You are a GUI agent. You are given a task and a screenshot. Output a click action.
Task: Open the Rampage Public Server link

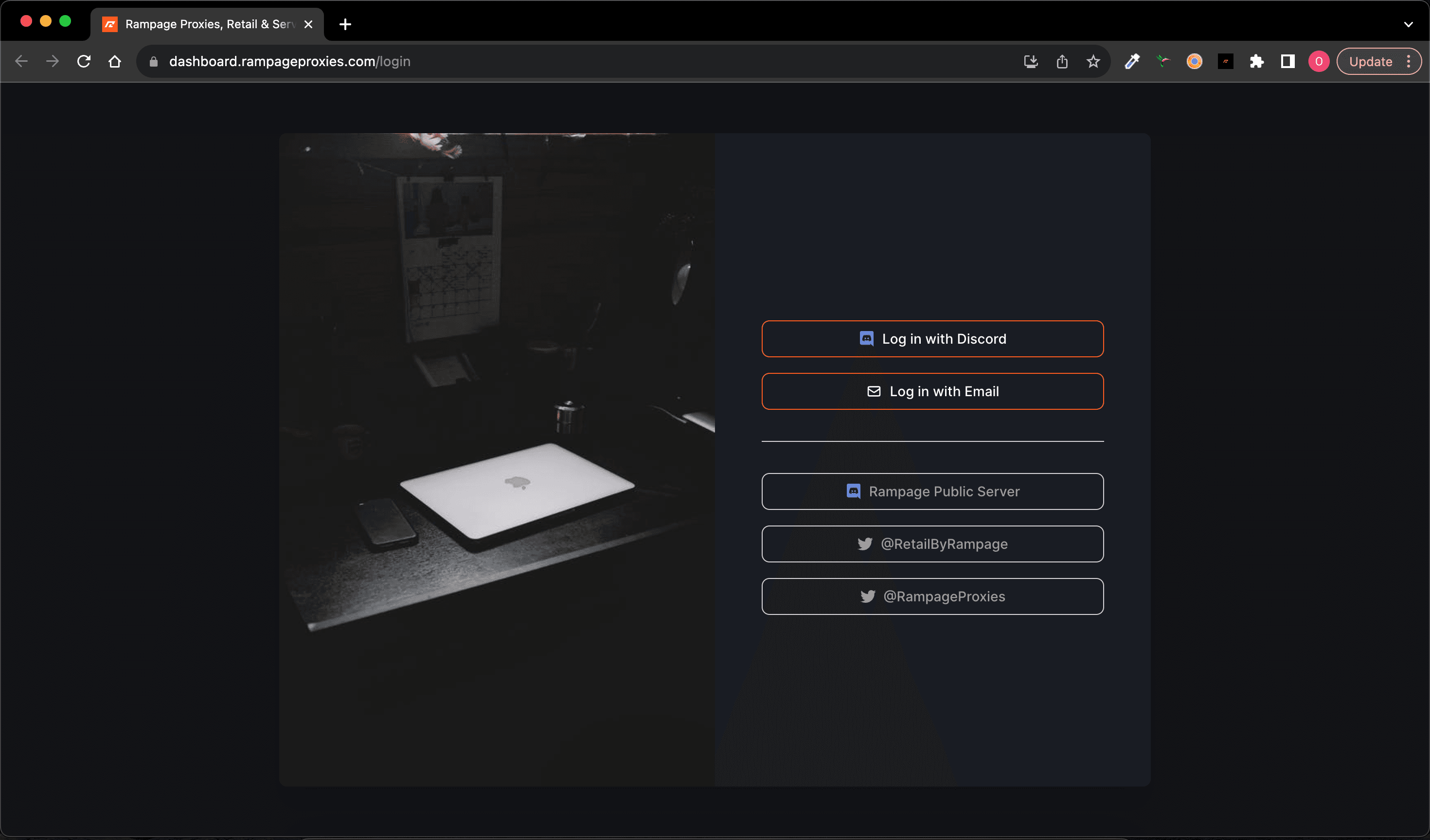coord(932,491)
